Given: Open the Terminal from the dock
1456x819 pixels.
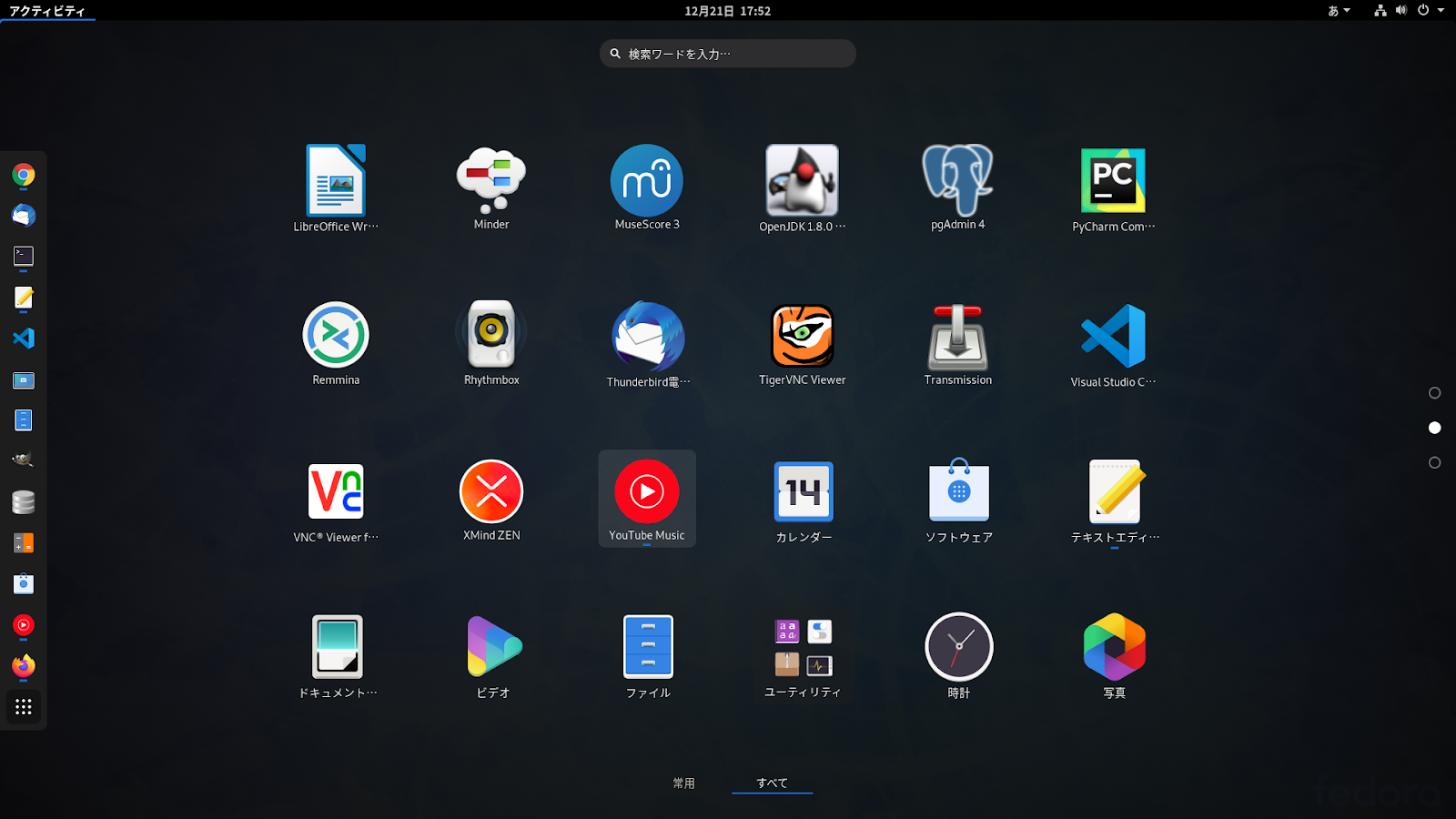Looking at the screenshot, I should pyautogui.click(x=24, y=257).
